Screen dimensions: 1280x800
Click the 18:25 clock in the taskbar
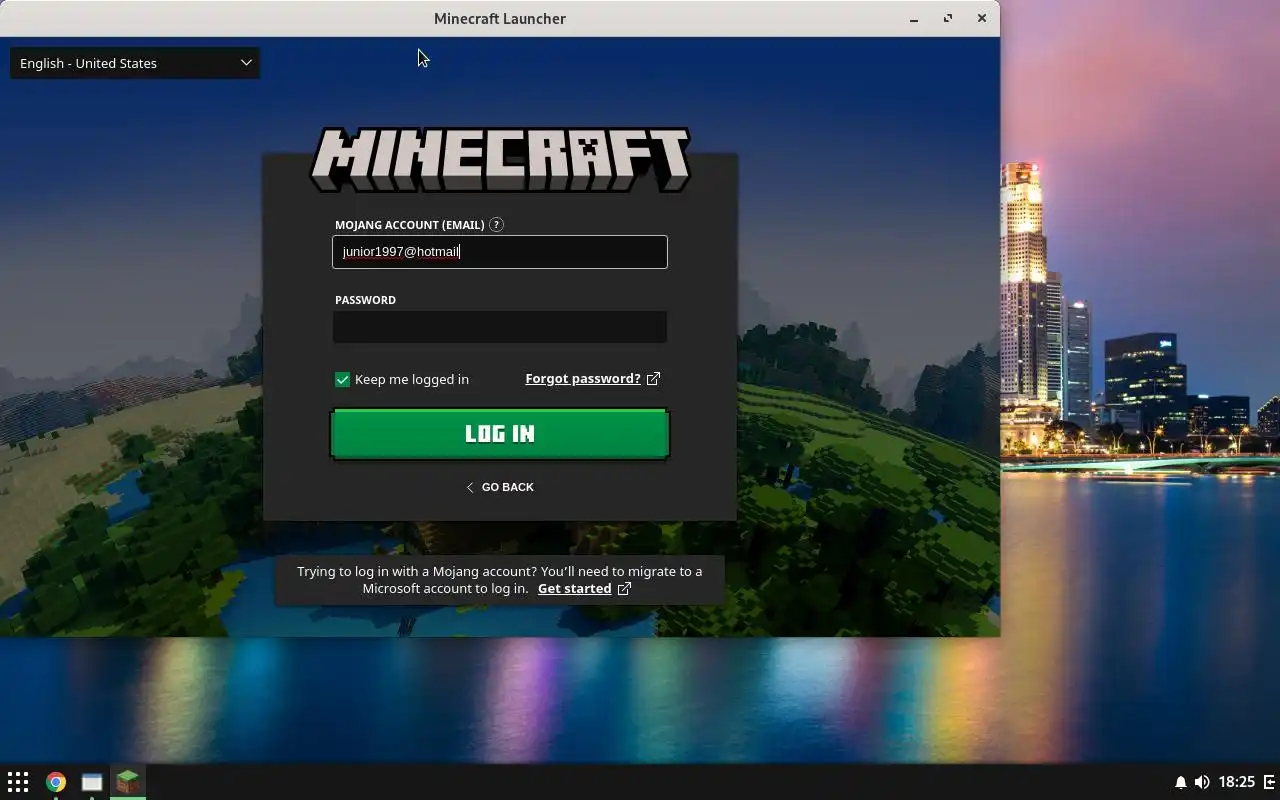click(1237, 782)
